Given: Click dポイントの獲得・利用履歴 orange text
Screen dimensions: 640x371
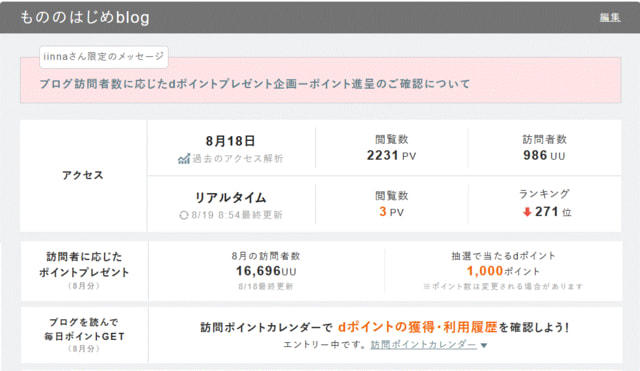Looking at the screenshot, I should pyautogui.click(x=418, y=327).
